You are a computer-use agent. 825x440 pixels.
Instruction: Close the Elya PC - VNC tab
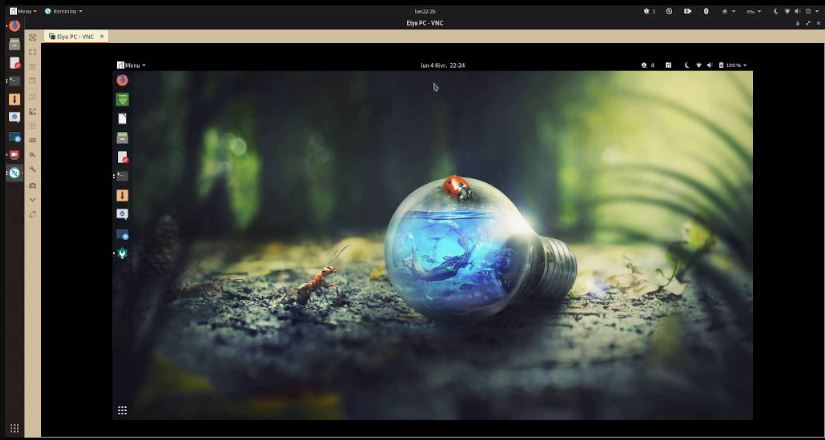point(102,36)
